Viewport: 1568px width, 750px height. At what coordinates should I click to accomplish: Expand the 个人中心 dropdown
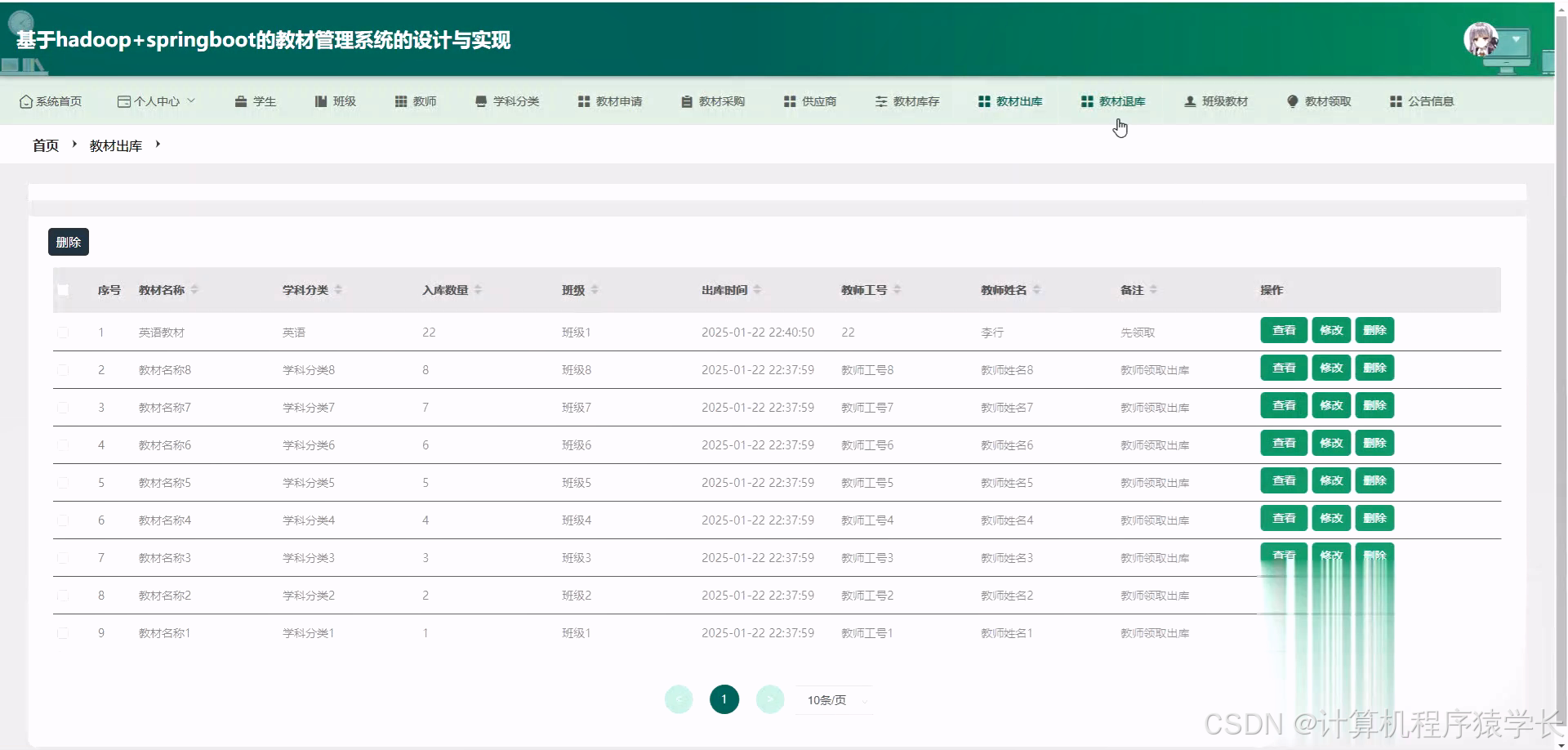(x=157, y=100)
